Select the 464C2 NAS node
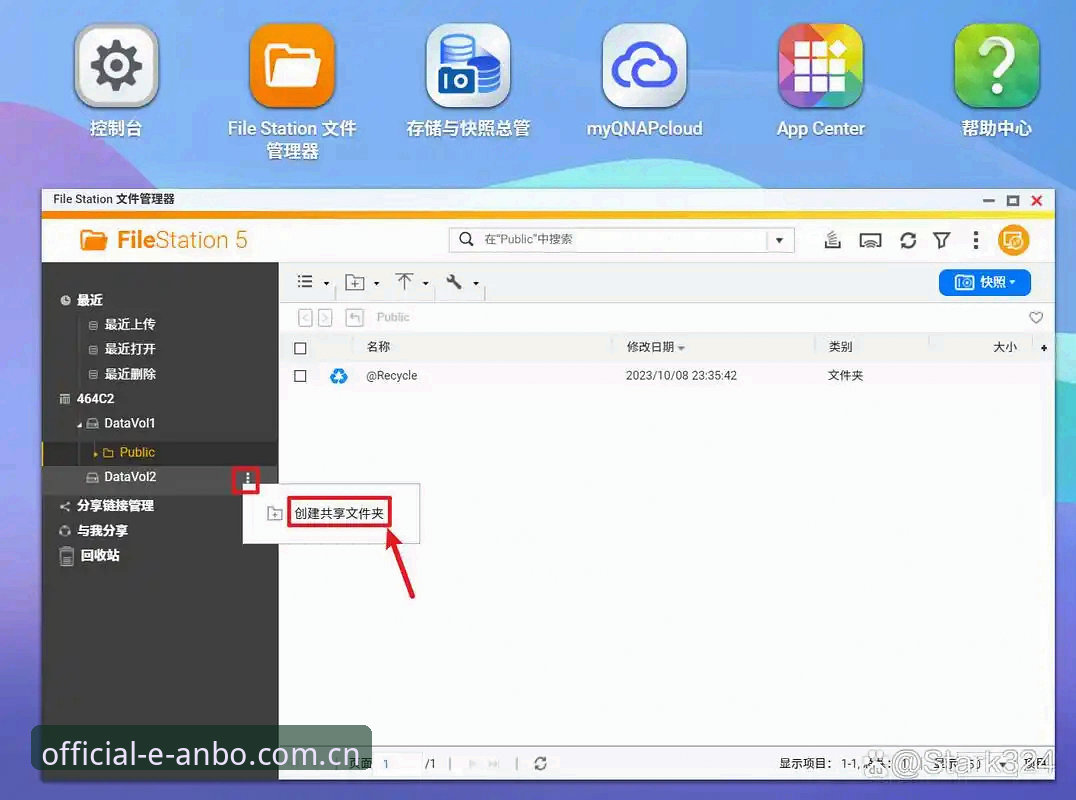The width and height of the screenshot is (1076, 800). (95, 399)
